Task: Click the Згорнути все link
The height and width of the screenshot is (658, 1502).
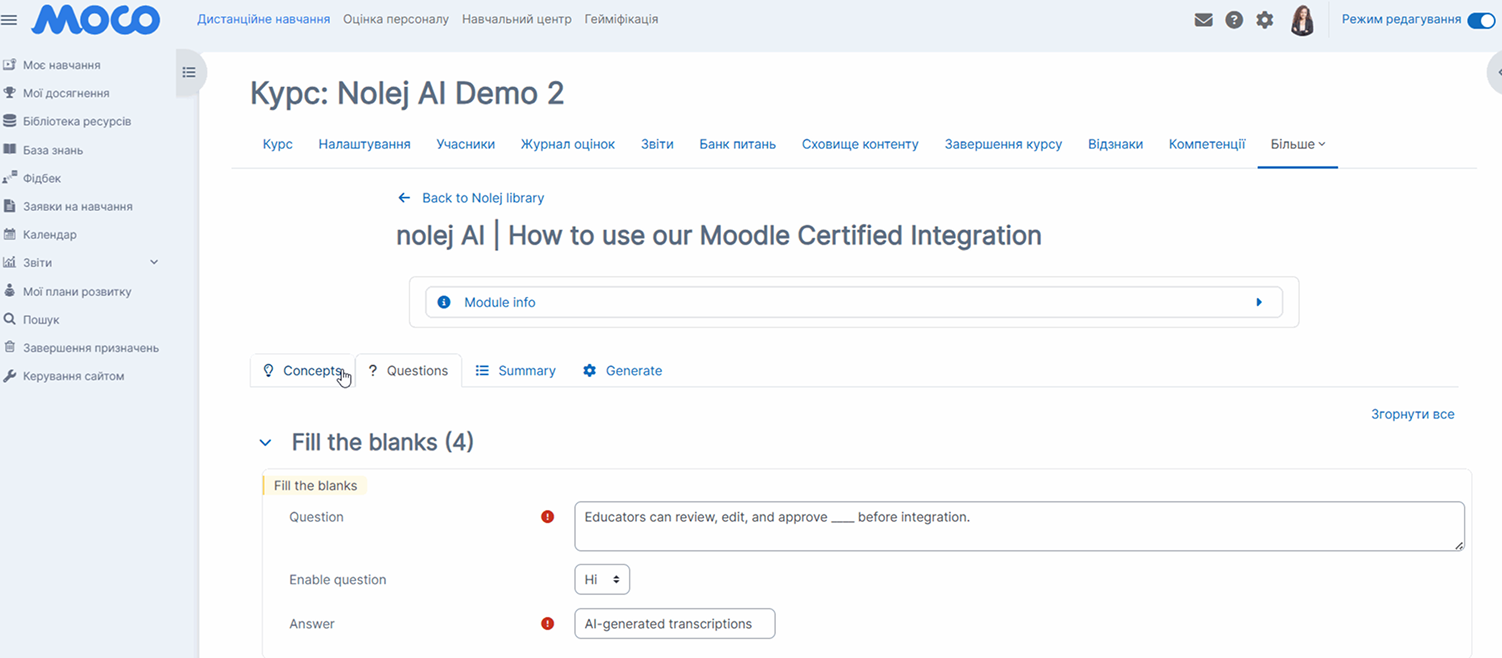Action: (1412, 414)
